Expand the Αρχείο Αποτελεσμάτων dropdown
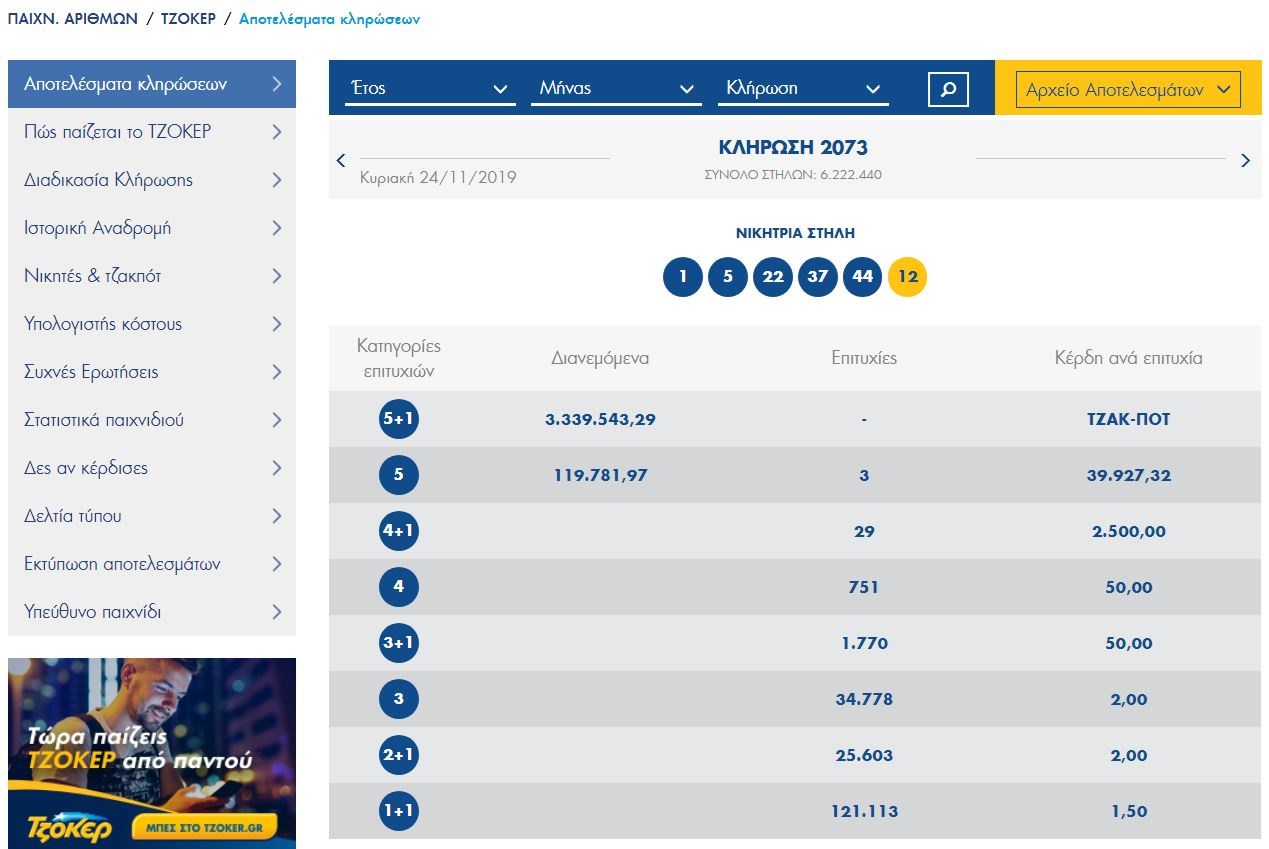 1127,89
